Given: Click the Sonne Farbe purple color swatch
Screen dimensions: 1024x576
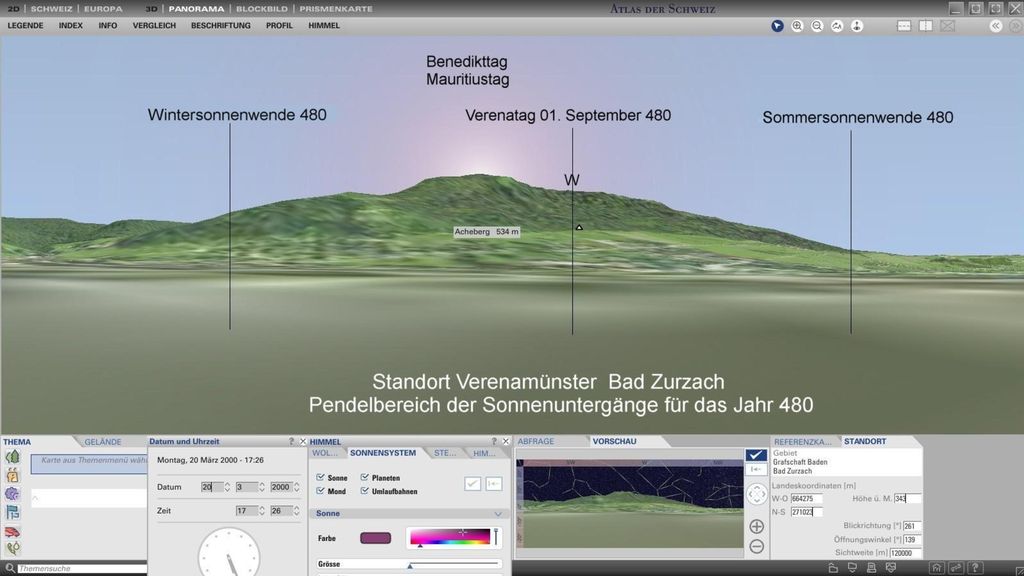Looking at the screenshot, I should click(x=376, y=538).
